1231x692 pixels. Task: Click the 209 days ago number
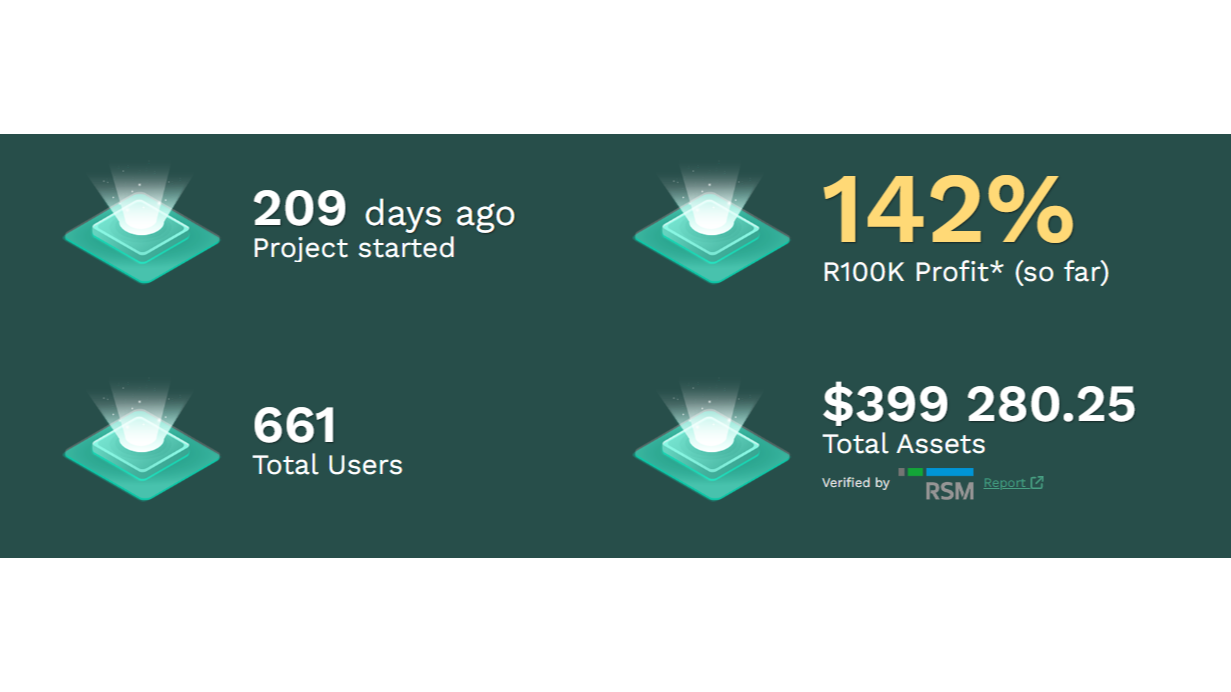[299, 210]
